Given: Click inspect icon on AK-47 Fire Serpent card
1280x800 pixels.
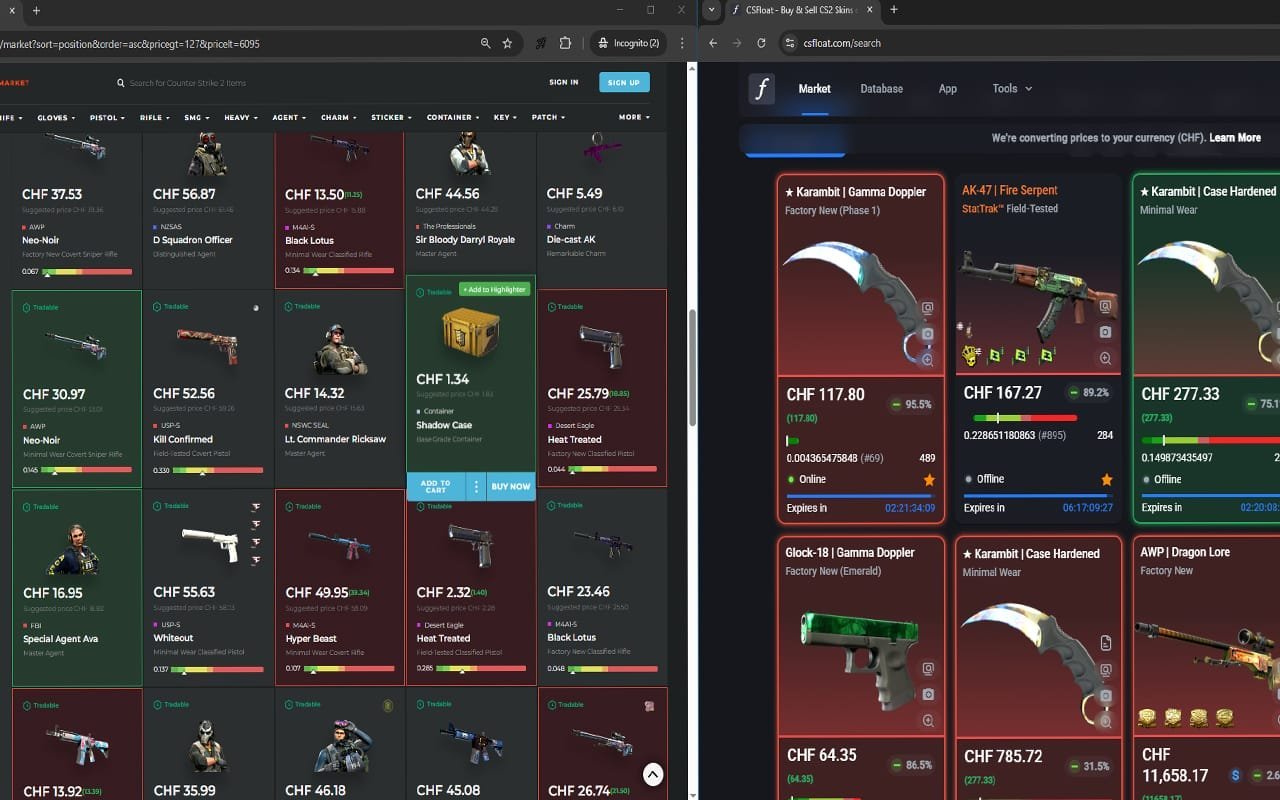Looking at the screenshot, I should pyautogui.click(x=1105, y=307).
